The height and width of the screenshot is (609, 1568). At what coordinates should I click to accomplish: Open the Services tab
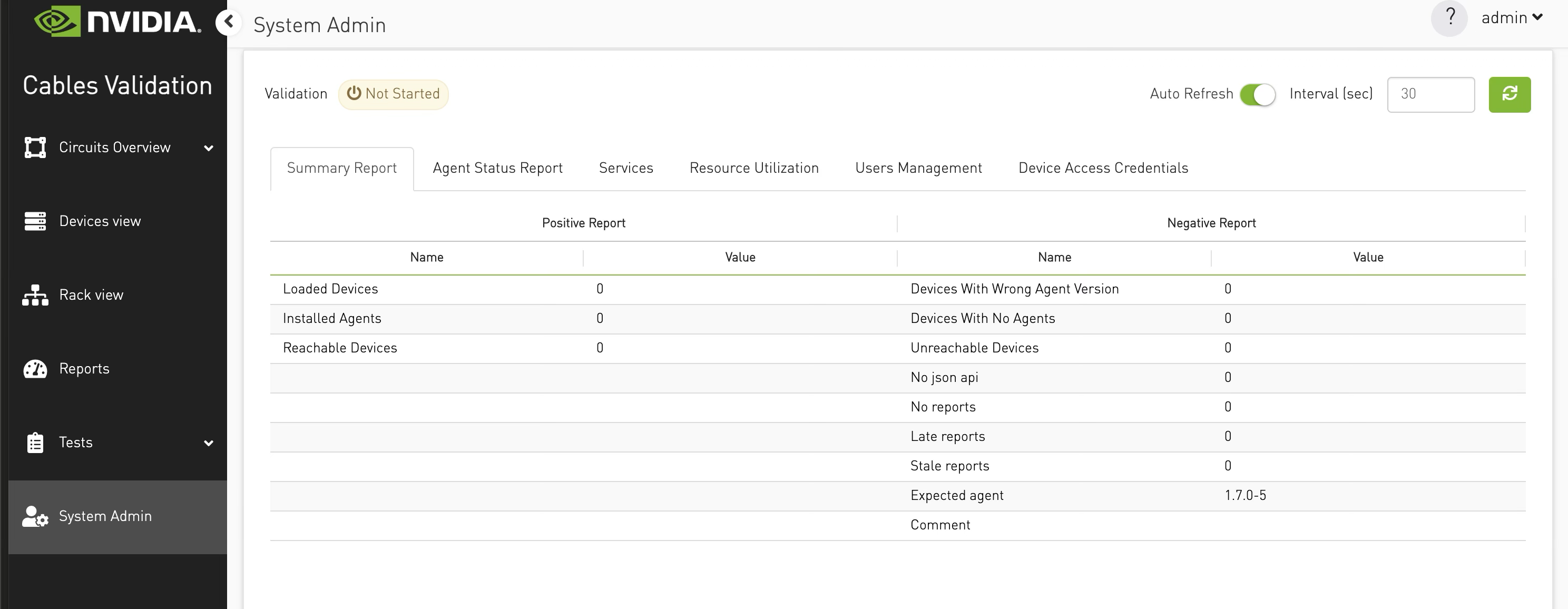(x=626, y=169)
